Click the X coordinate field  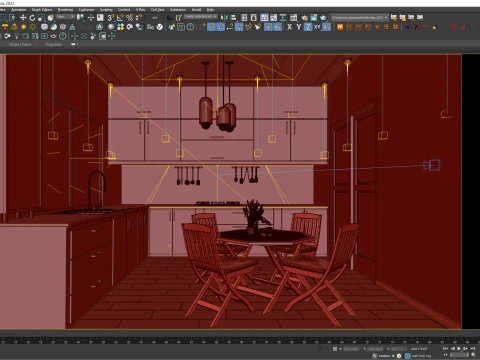click(352, 349)
